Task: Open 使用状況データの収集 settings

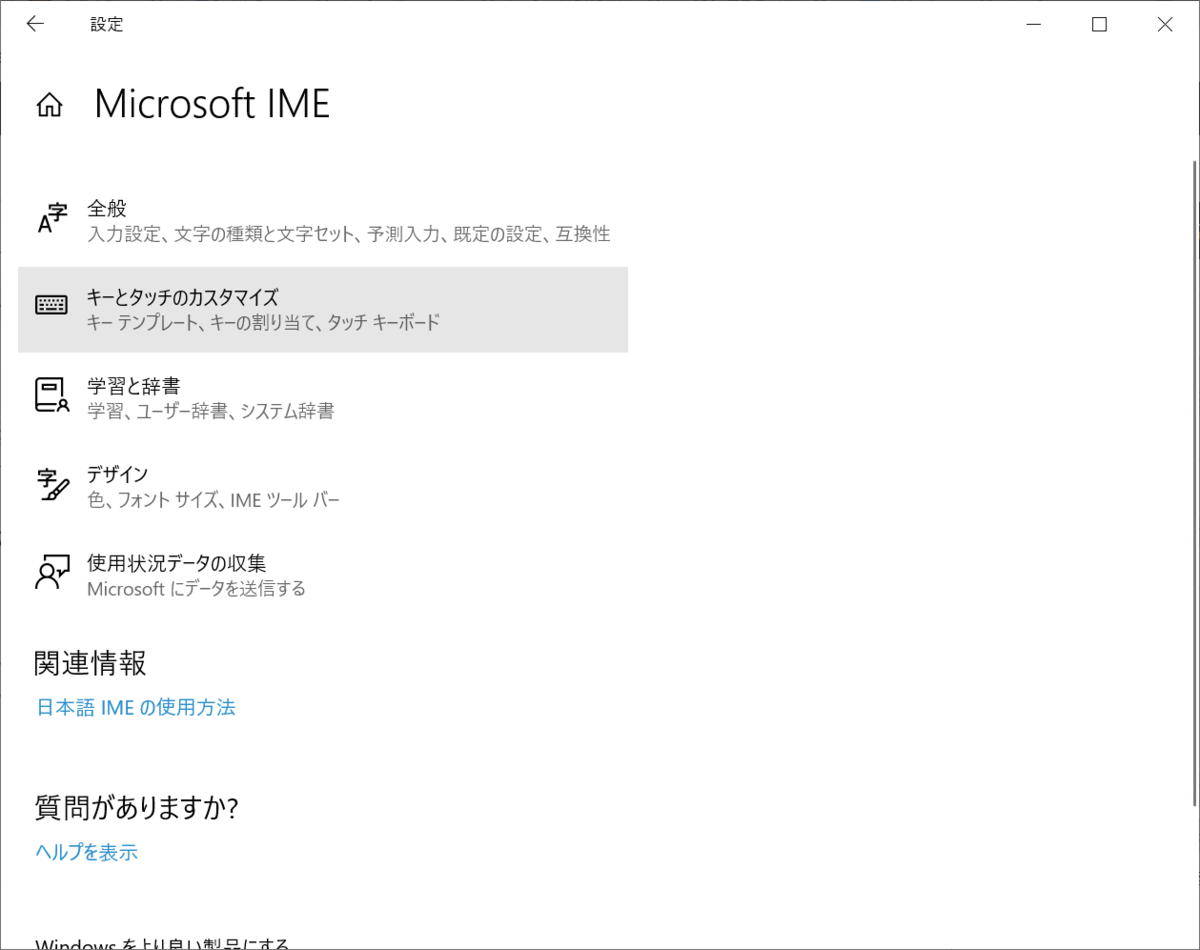Action: [x=323, y=574]
